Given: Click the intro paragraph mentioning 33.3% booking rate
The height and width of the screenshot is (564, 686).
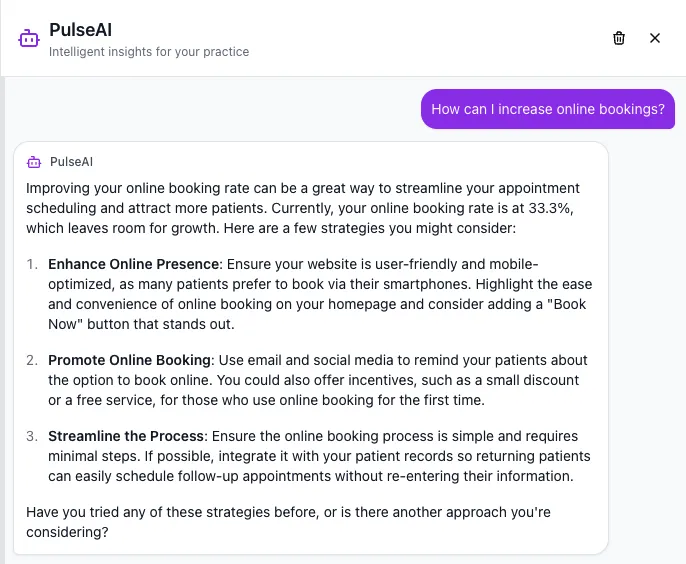Looking at the screenshot, I should tap(302, 208).
